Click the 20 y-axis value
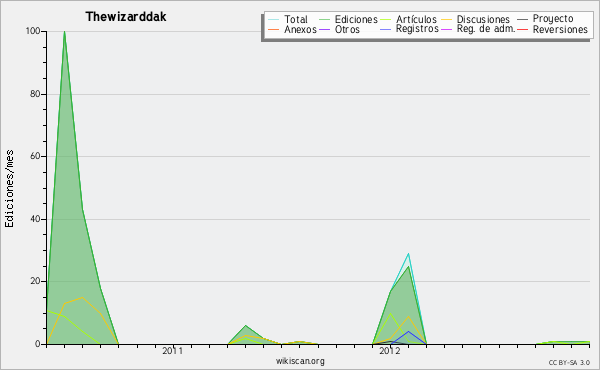 (x=35, y=282)
